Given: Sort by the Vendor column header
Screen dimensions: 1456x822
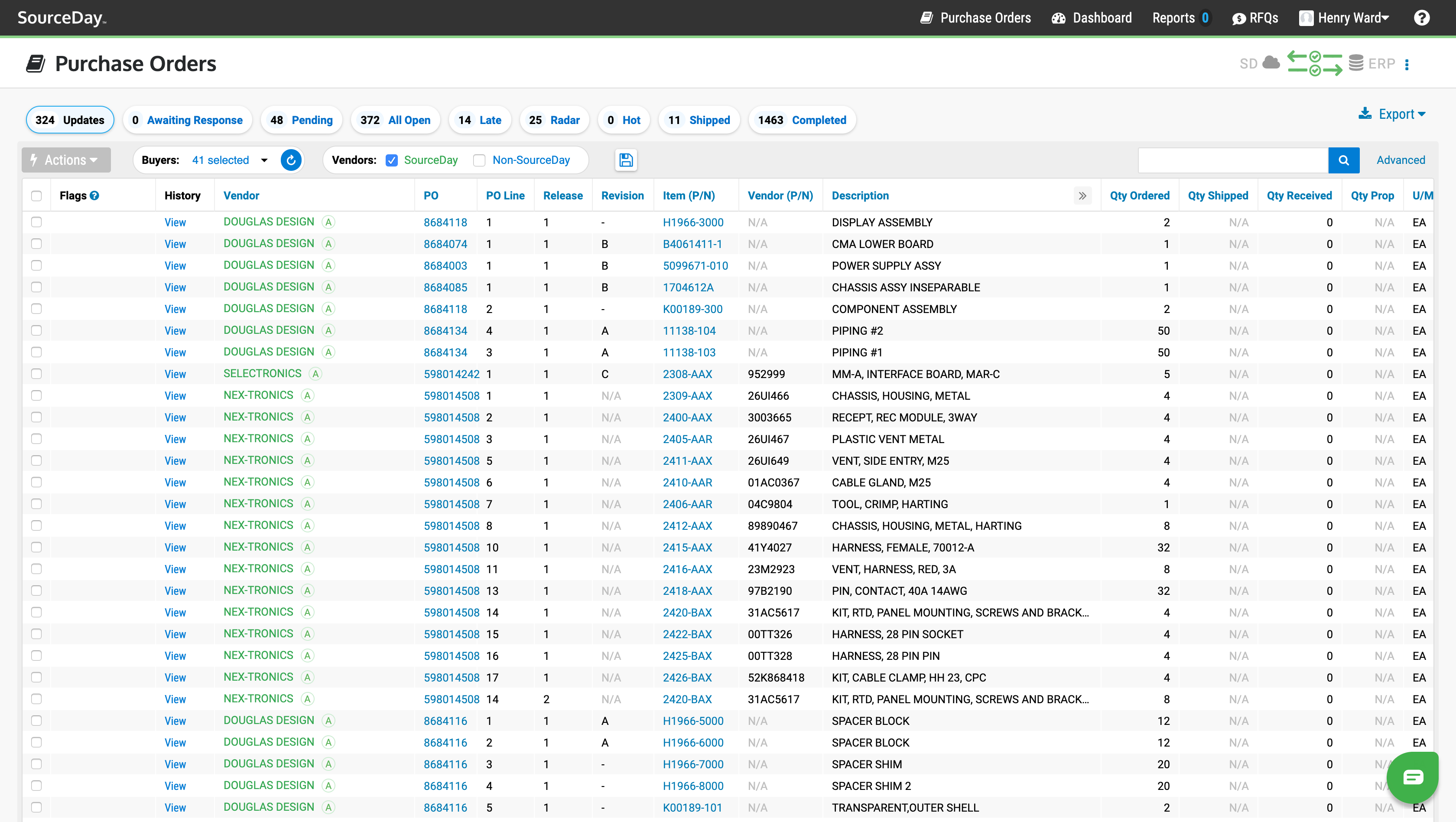Looking at the screenshot, I should 241,196.
